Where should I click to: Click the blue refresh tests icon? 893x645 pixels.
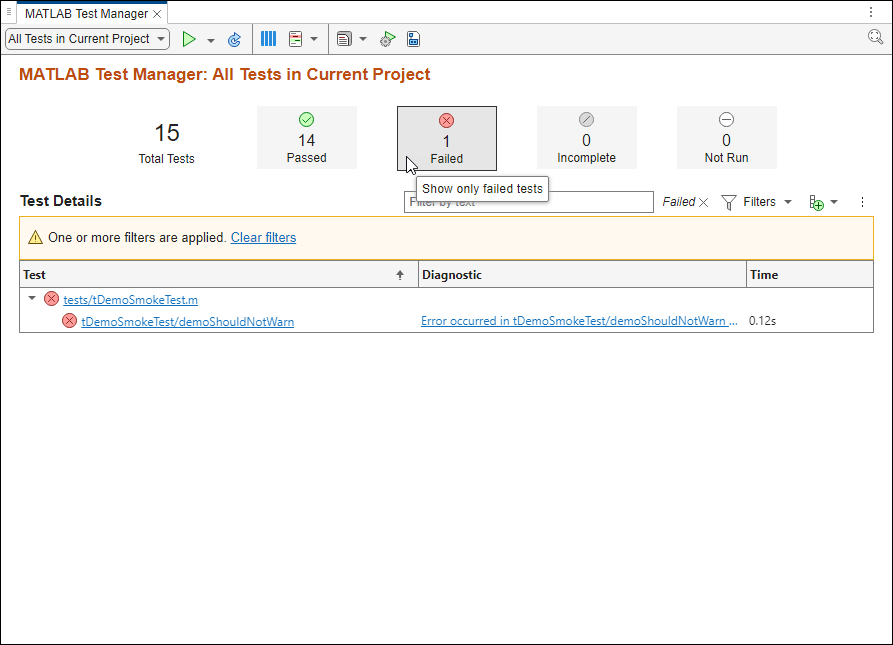click(234, 39)
